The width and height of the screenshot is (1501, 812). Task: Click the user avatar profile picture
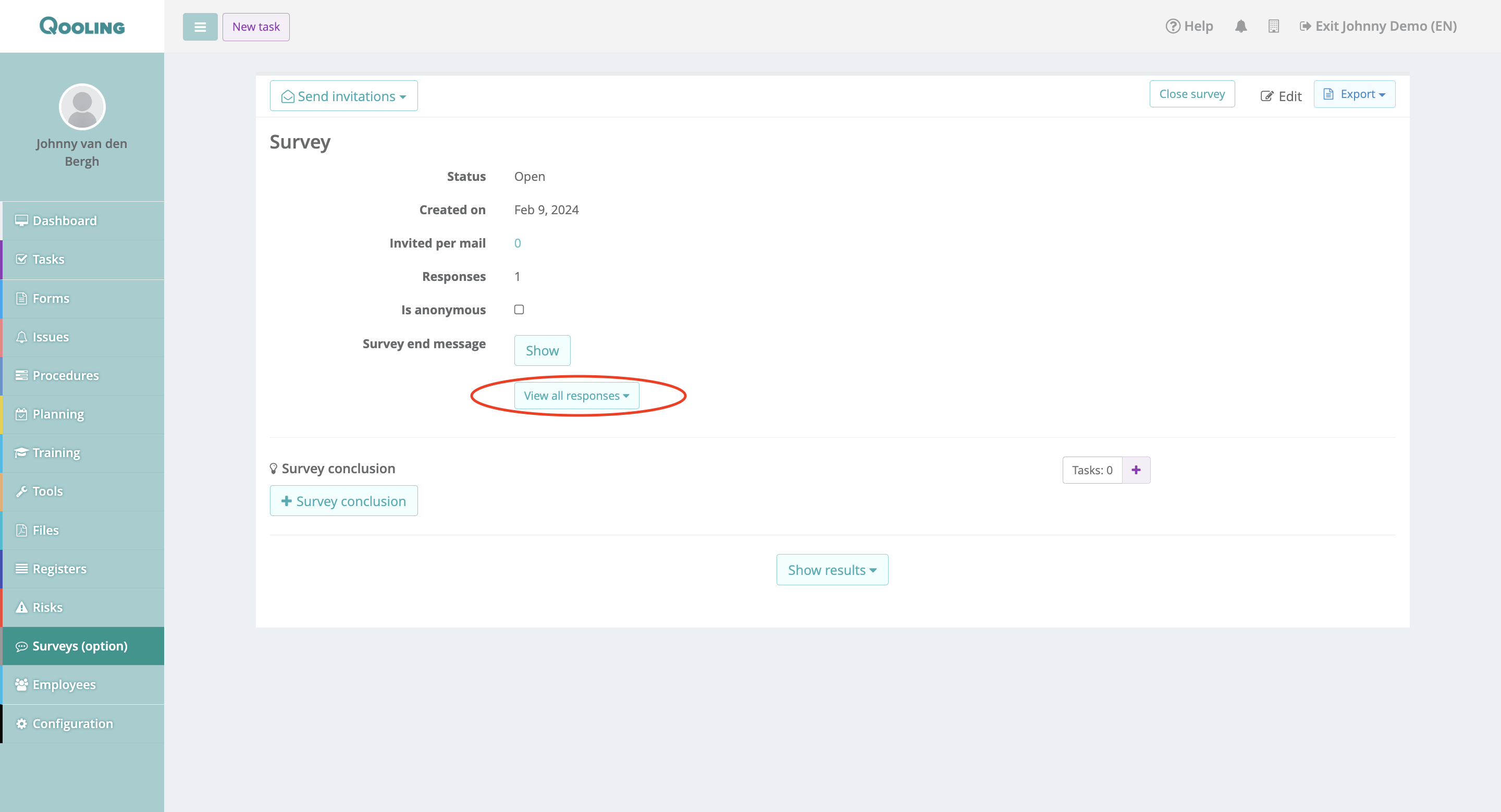82,107
